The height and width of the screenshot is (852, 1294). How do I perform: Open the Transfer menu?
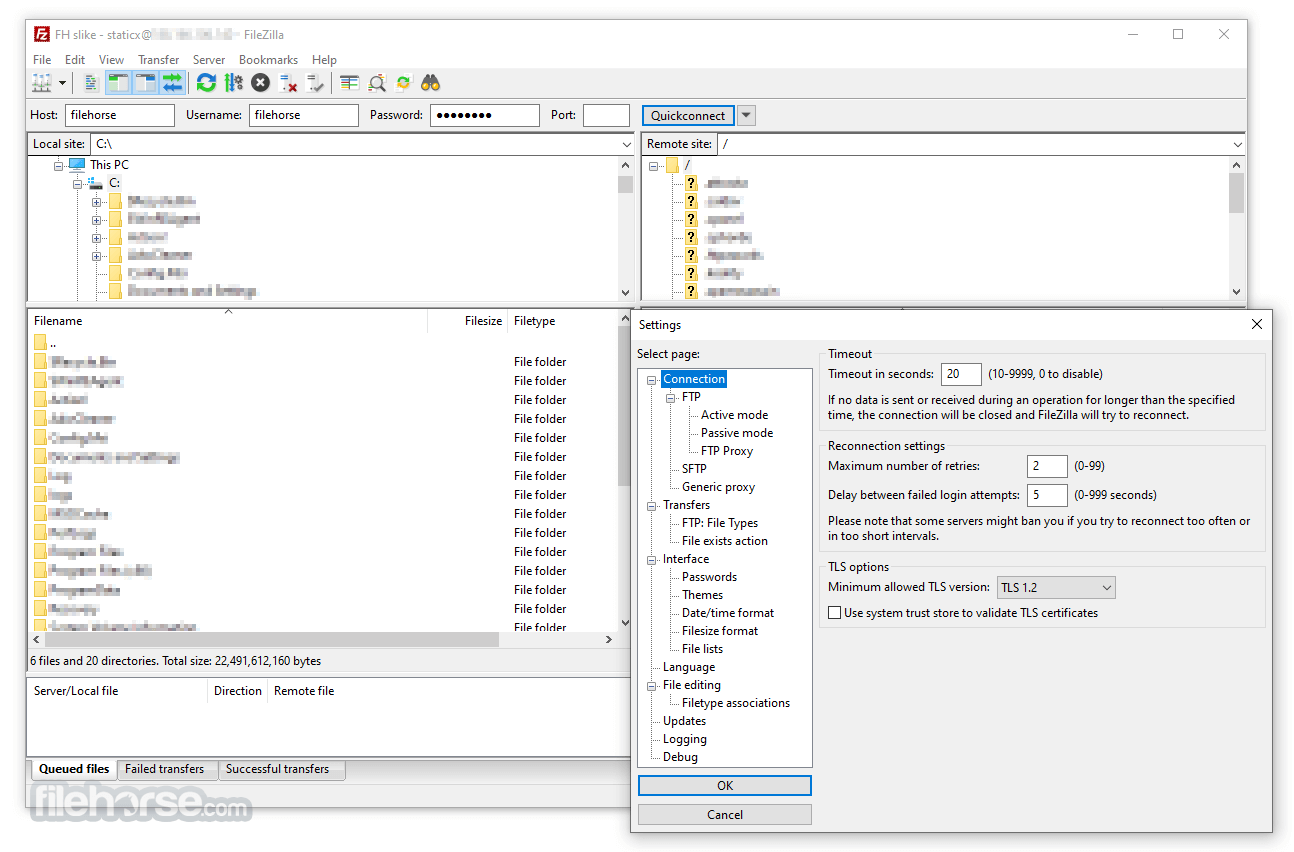coord(159,60)
